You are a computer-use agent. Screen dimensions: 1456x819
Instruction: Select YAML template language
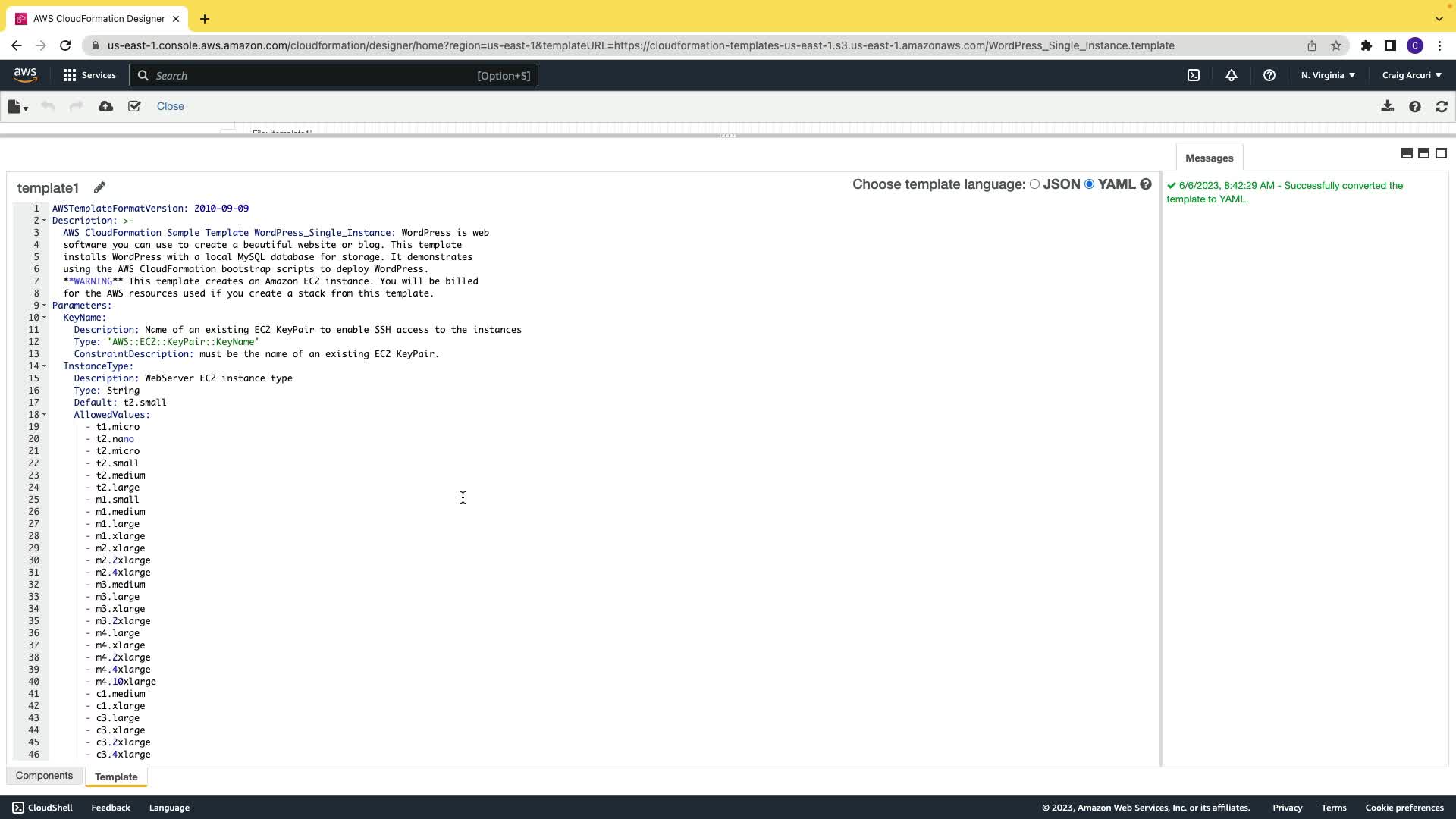1089,184
